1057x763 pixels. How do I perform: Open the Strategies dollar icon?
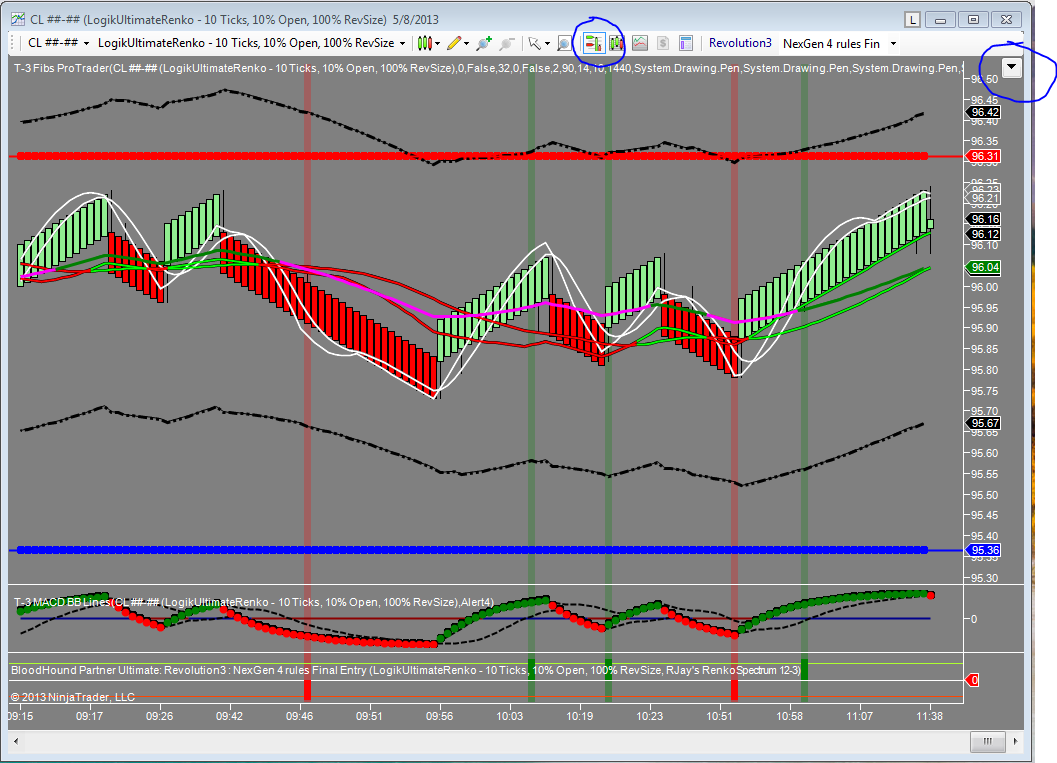pyautogui.click(x=663, y=44)
